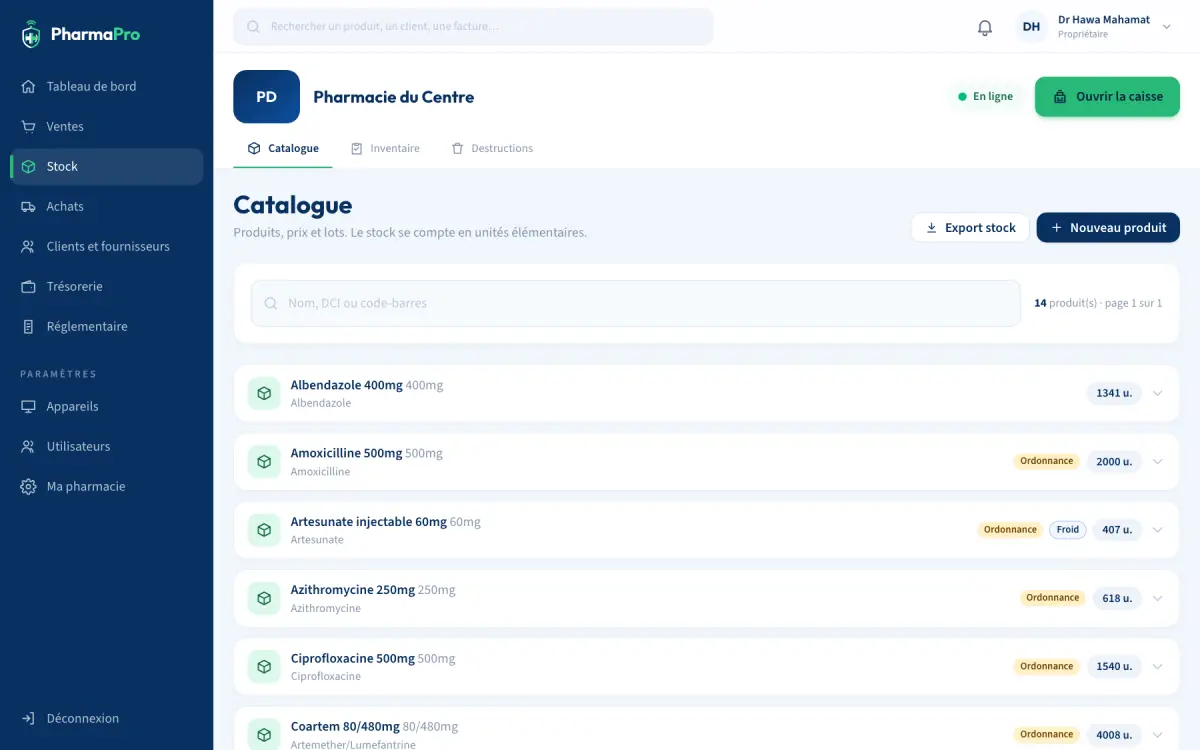This screenshot has height=750, width=1200.
Task: Expand the Albendazole 400mg row chevron
Action: (1158, 393)
